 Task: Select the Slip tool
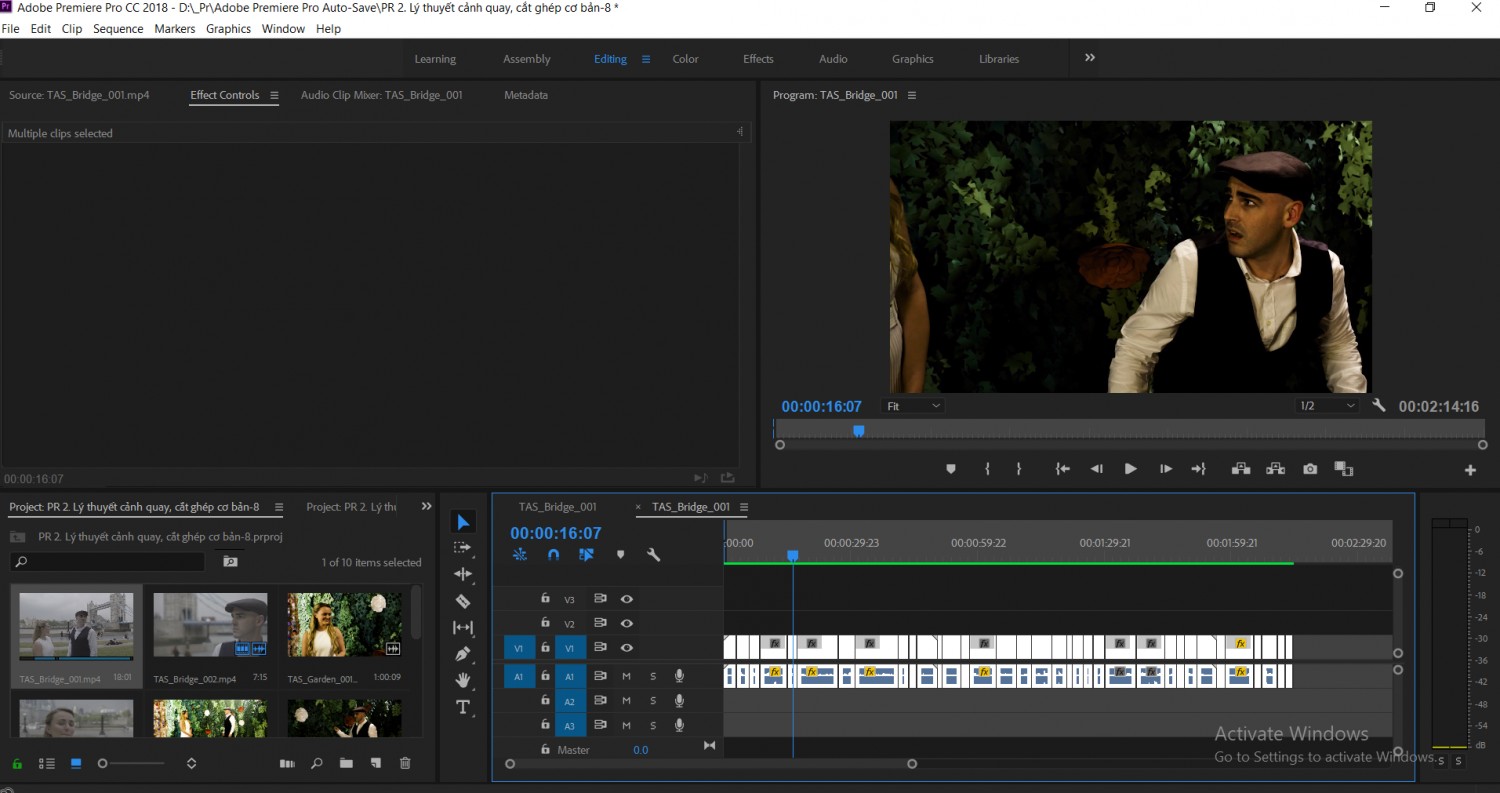click(x=463, y=627)
